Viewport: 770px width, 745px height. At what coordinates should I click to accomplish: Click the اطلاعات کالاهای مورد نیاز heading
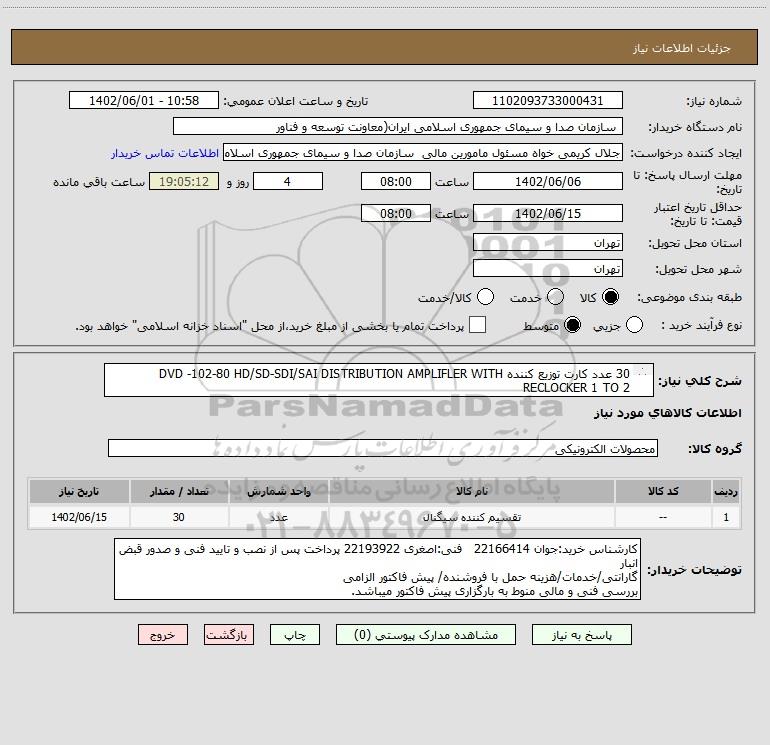point(667,413)
